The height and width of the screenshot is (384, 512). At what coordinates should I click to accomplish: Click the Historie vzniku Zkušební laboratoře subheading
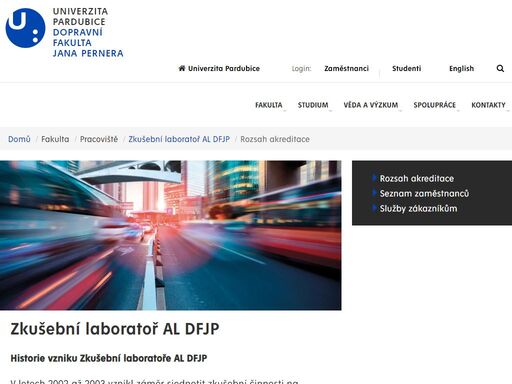pyautogui.click(x=109, y=358)
